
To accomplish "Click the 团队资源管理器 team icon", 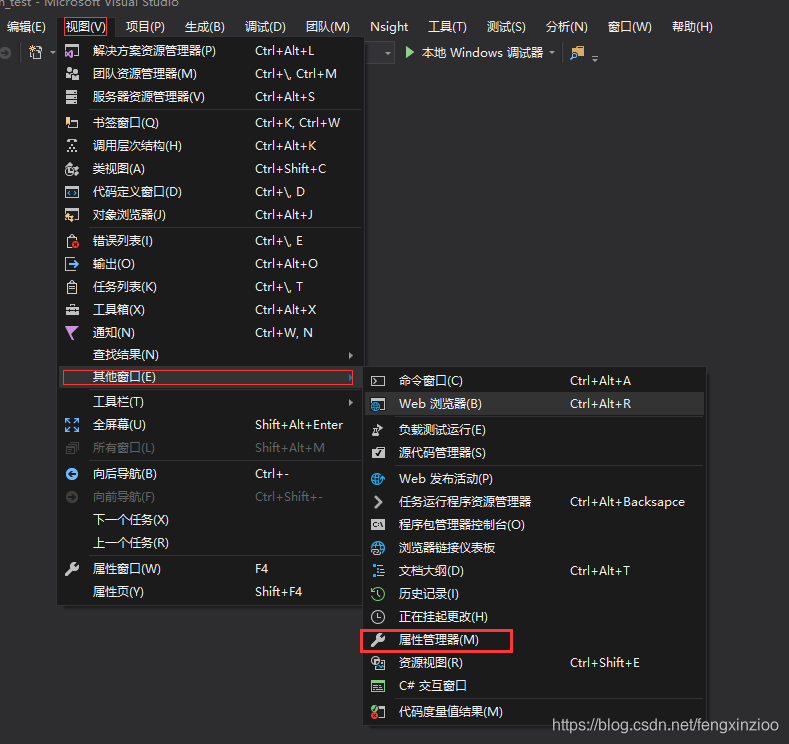I will 72,74.
